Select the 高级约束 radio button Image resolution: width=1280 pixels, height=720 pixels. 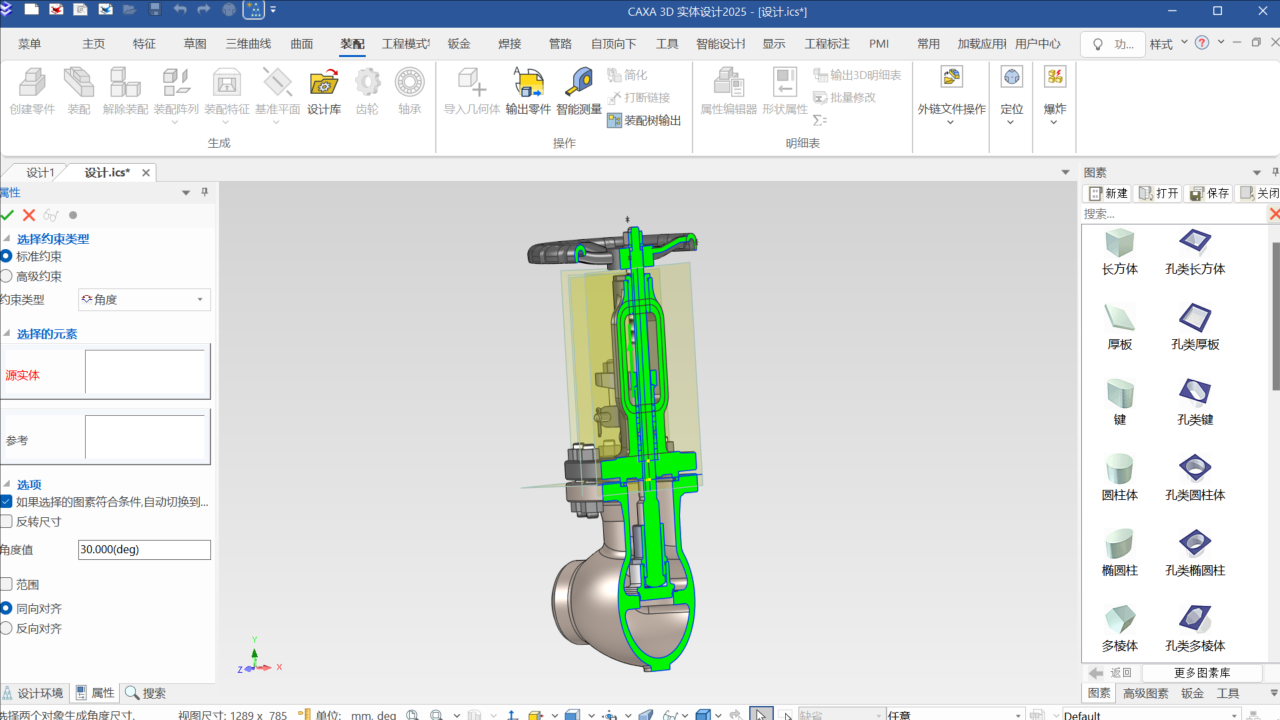(7, 277)
